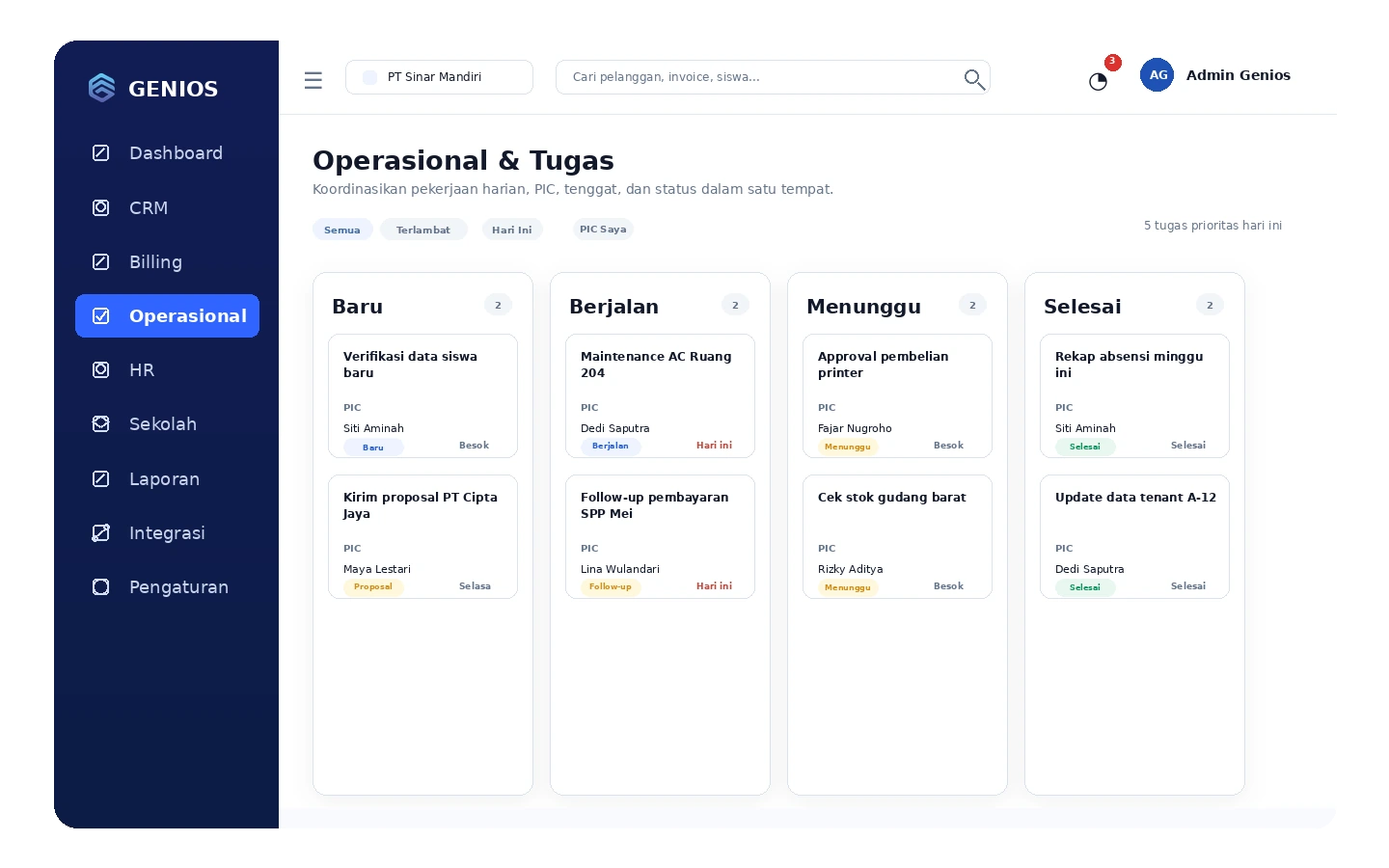Click Selesai tag on Siti Aminah card
This screenshot has width=1389, height=868.
pyautogui.click(x=1085, y=447)
